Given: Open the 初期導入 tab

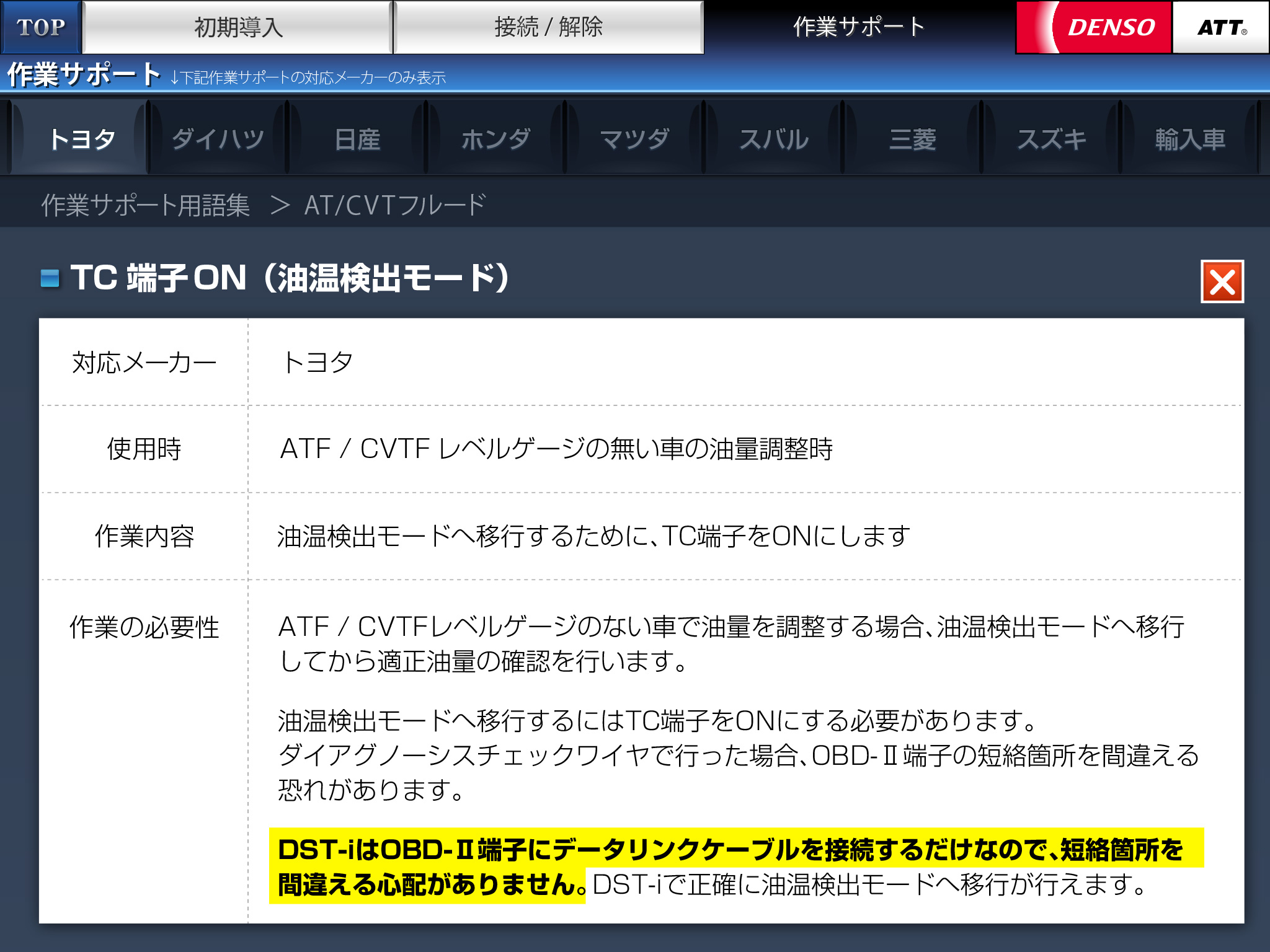Looking at the screenshot, I should click(238, 27).
